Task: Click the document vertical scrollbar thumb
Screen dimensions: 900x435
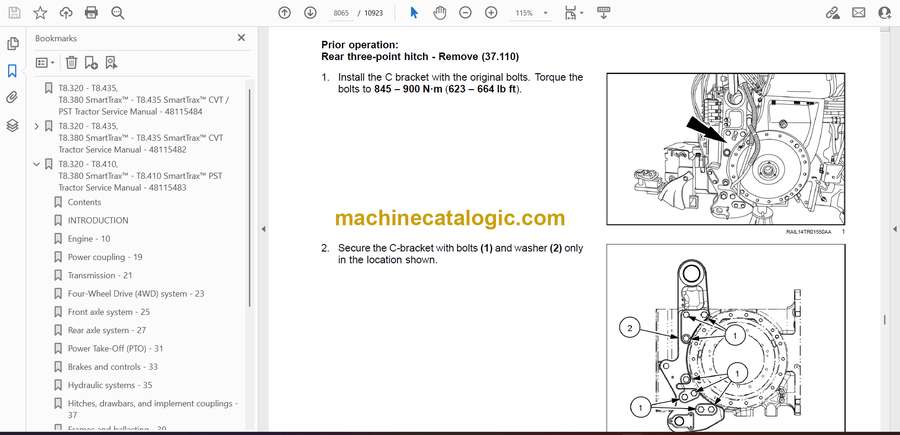Action: click(885, 320)
